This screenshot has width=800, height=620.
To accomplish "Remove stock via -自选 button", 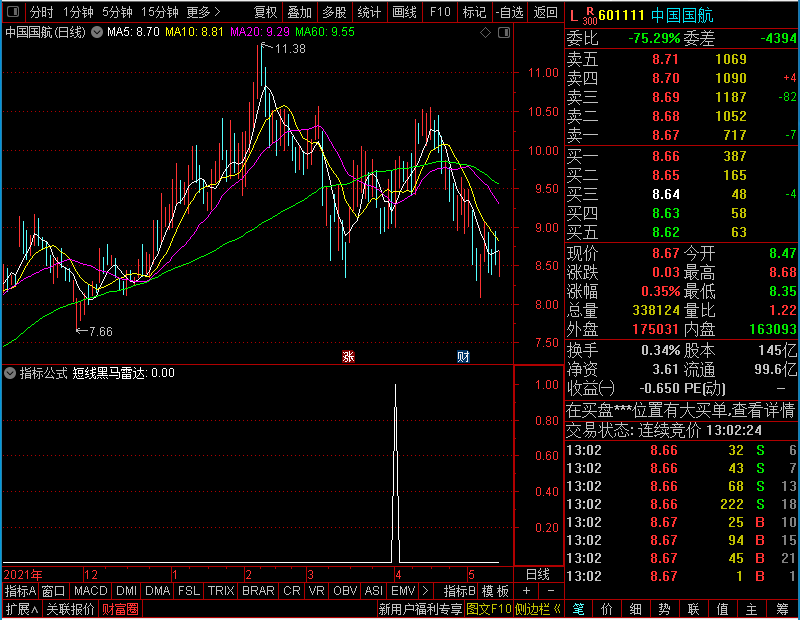I will pos(510,12).
